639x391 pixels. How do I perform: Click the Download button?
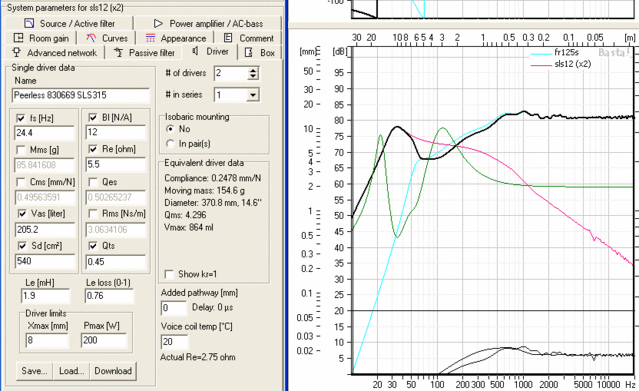pos(113,371)
